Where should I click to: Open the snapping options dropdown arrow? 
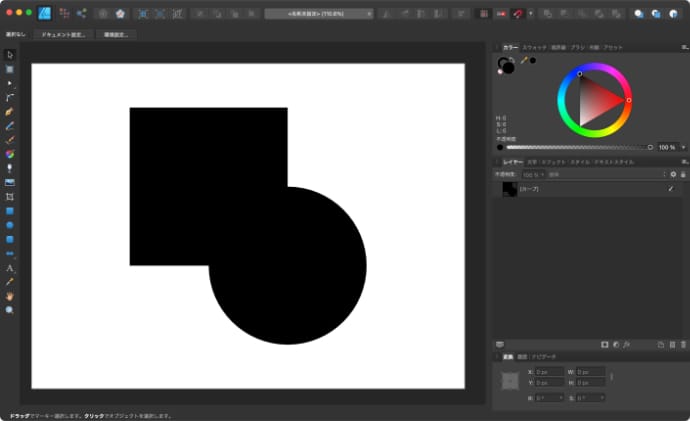pyautogui.click(x=530, y=14)
